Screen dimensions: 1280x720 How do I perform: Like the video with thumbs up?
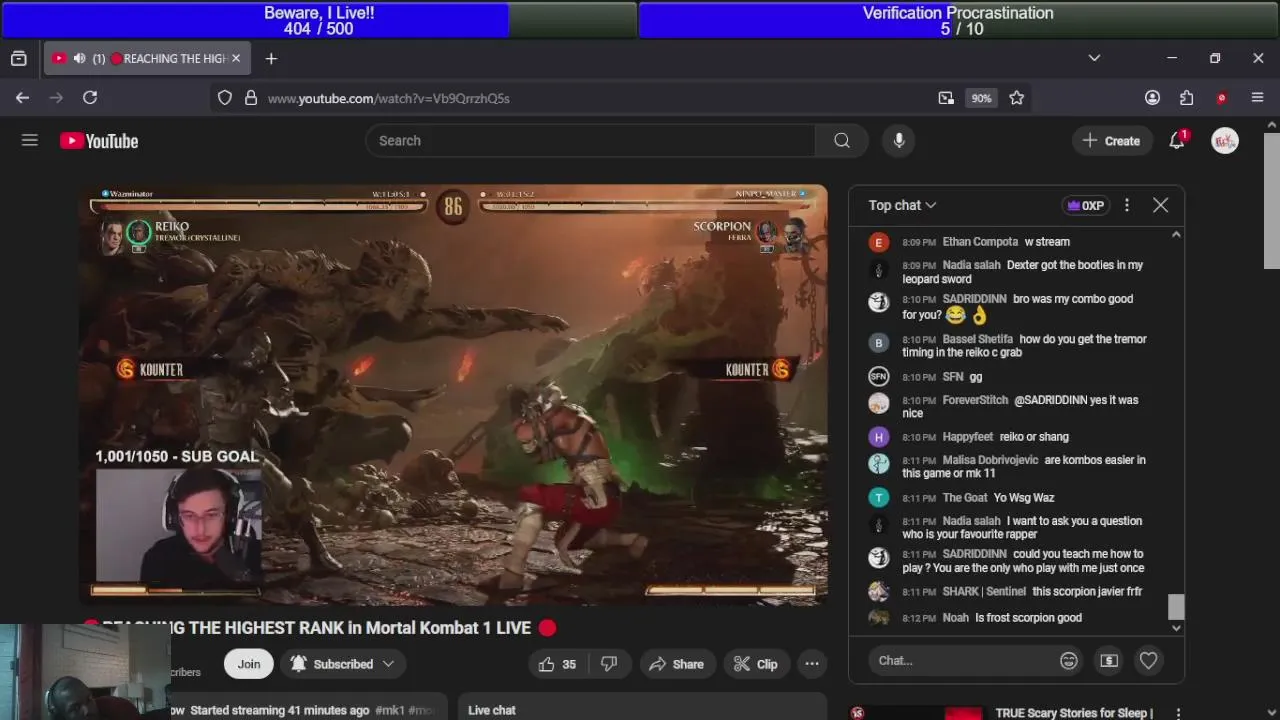pos(558,664)
